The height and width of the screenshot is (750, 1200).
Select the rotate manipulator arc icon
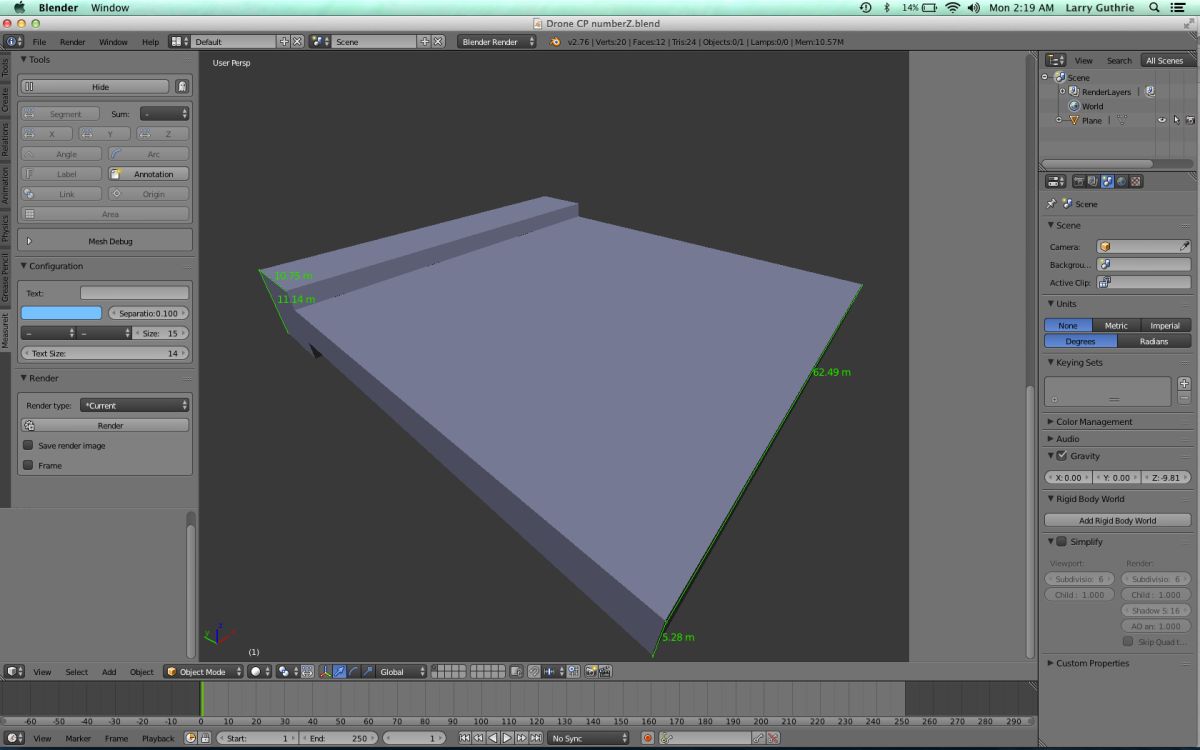click(354, 672)
